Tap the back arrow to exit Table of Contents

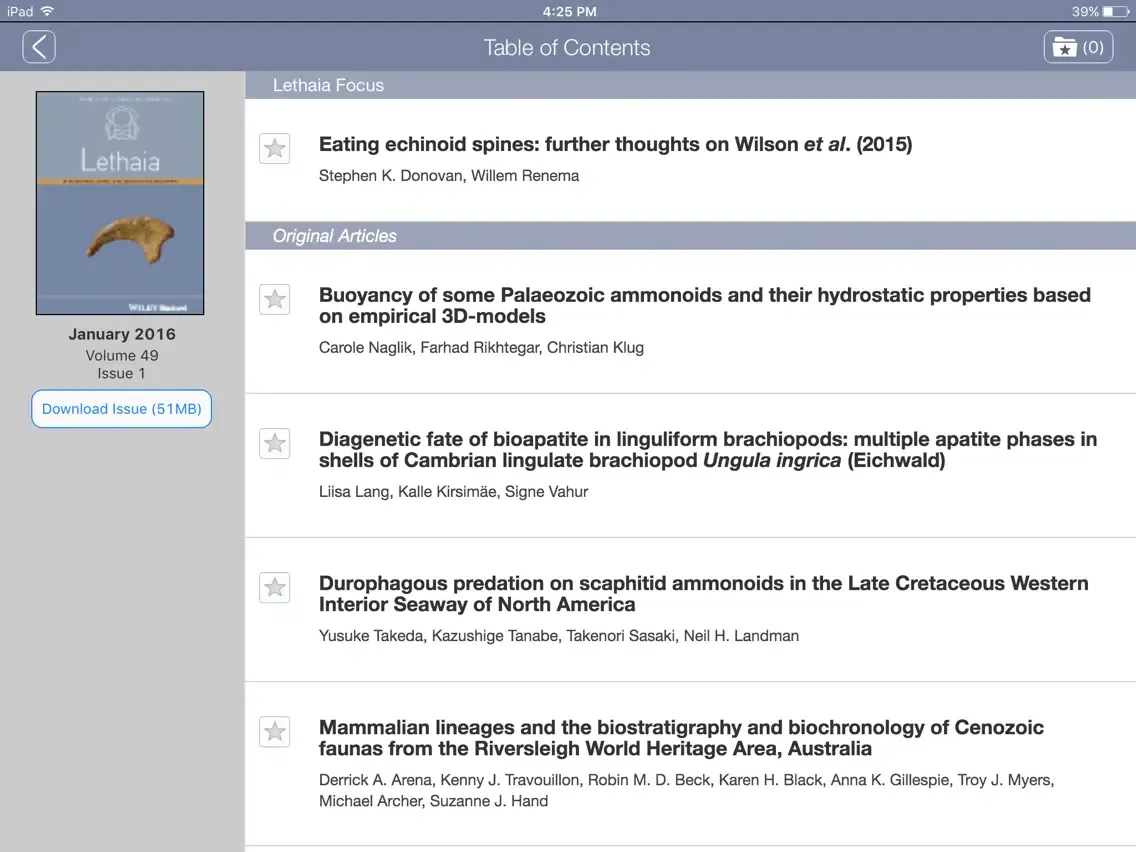coord(38,46)
